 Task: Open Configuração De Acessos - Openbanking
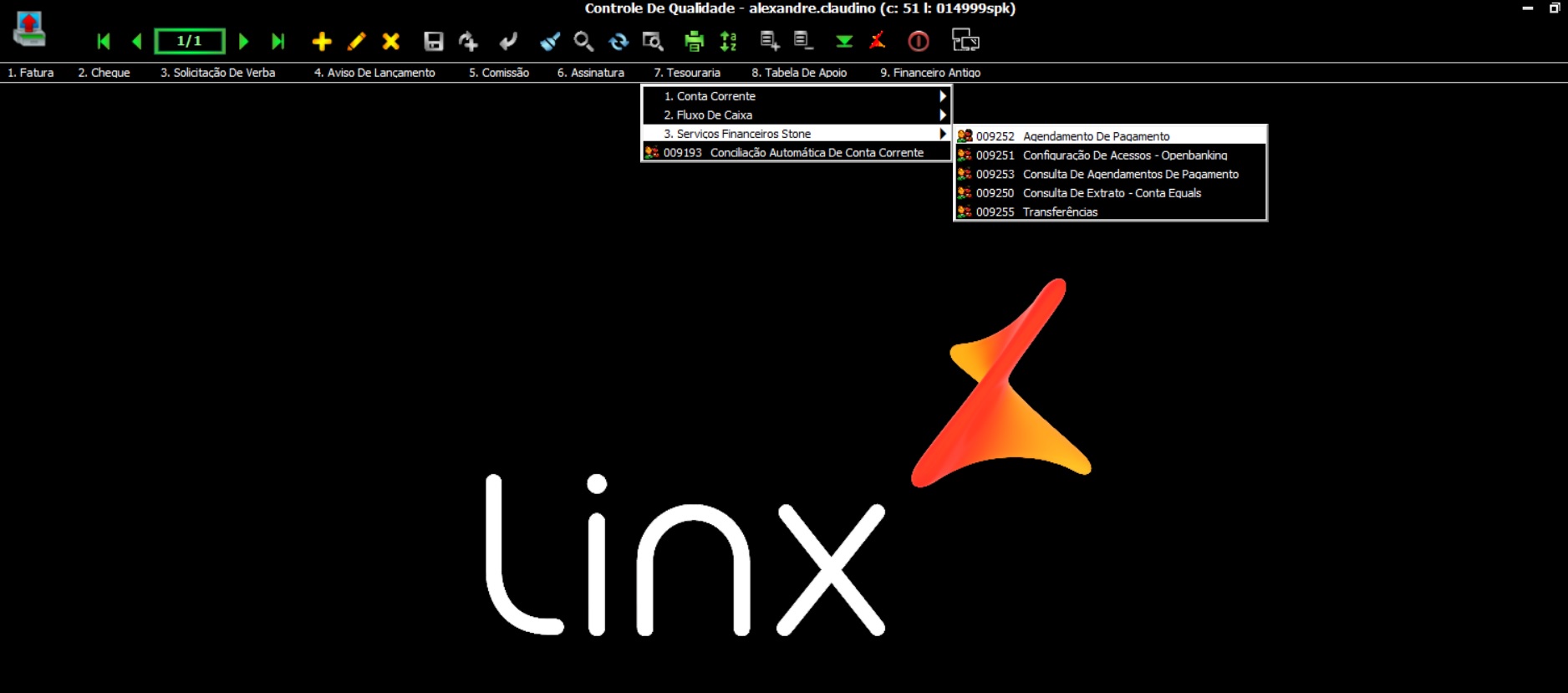[1110, 155]
